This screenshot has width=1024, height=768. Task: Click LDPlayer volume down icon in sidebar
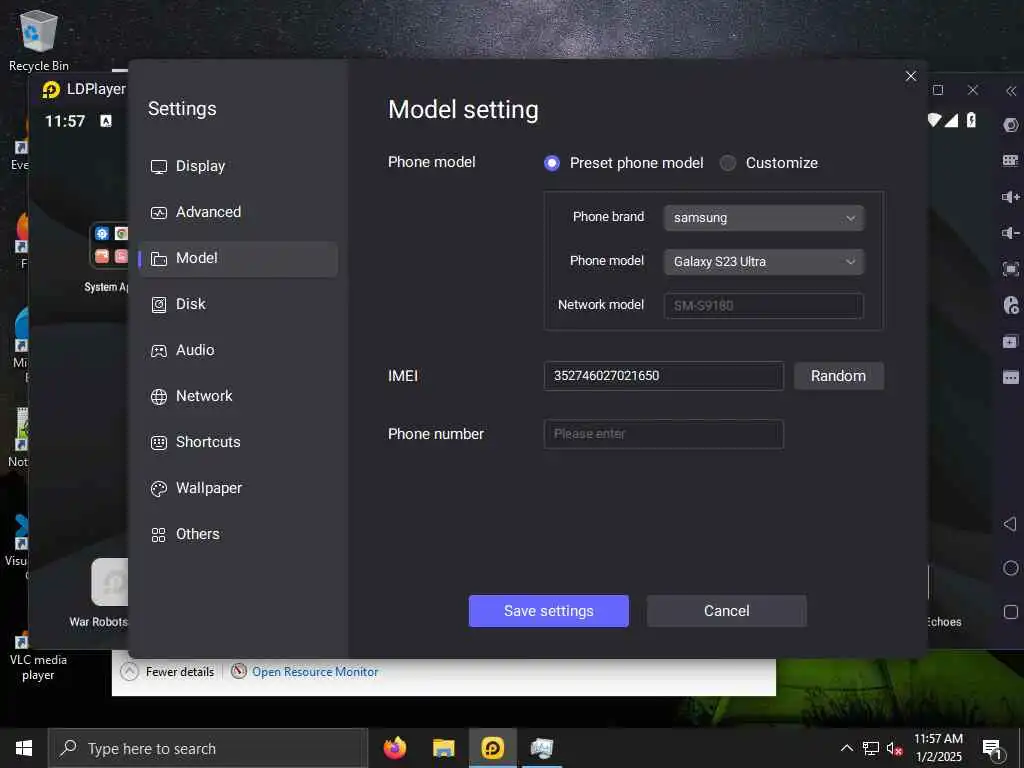tap(1010, 233)
